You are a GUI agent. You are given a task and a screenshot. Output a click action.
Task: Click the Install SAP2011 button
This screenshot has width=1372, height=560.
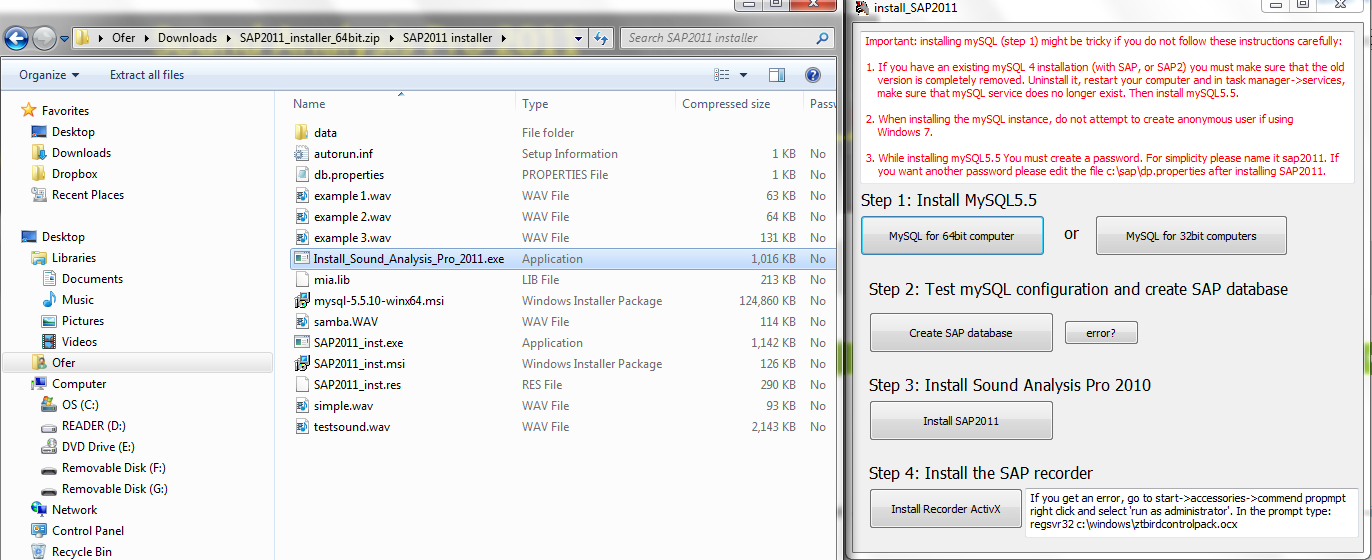[x=960, y=421]
